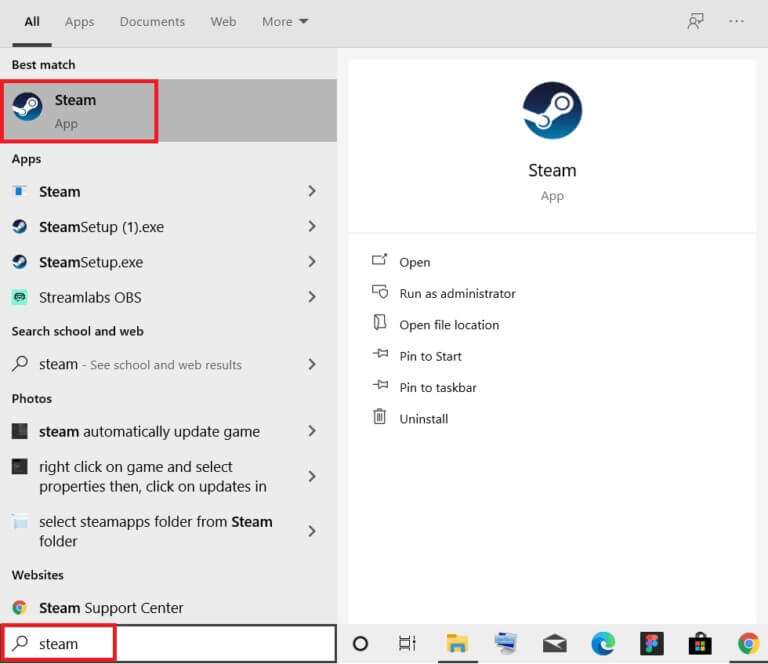Choose Open file location
Image resolution: width=768 pixels, height=664 pixels.
[449, 325]
